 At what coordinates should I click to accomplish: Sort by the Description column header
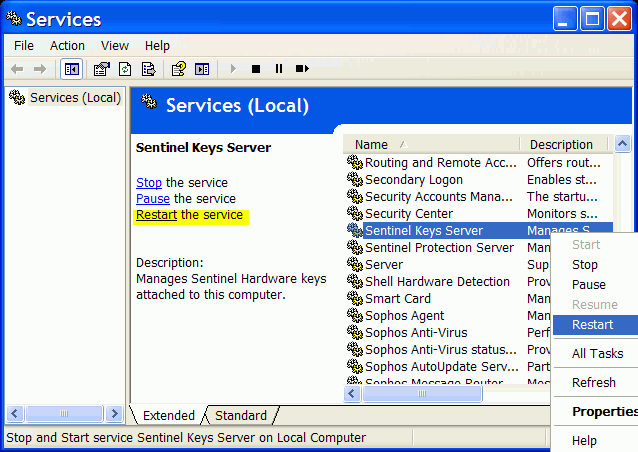(564, 144)
